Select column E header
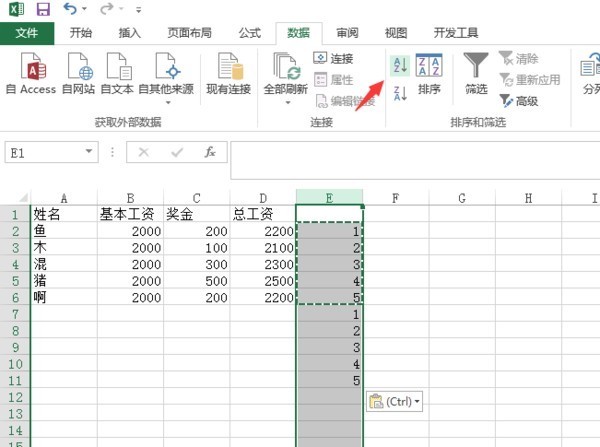This screenshot has width=600, height=447. click(329, 198)
